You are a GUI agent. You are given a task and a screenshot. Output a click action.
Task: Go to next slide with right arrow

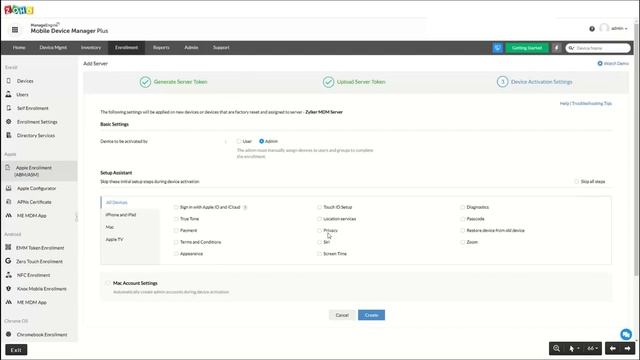(x=627, y=348)
